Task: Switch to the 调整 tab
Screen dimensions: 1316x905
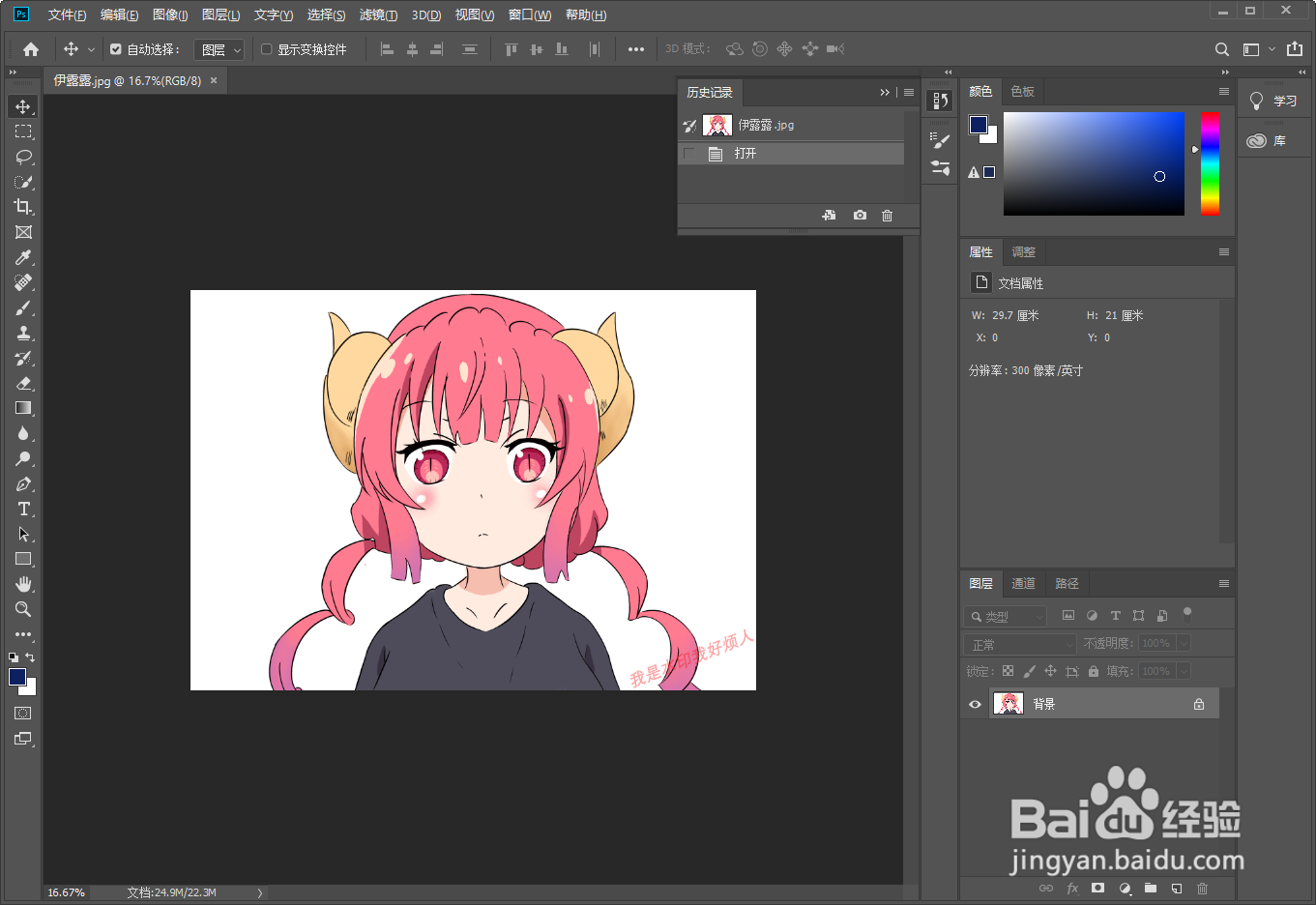Action: pyautogui.click(x=1023, y=252)
